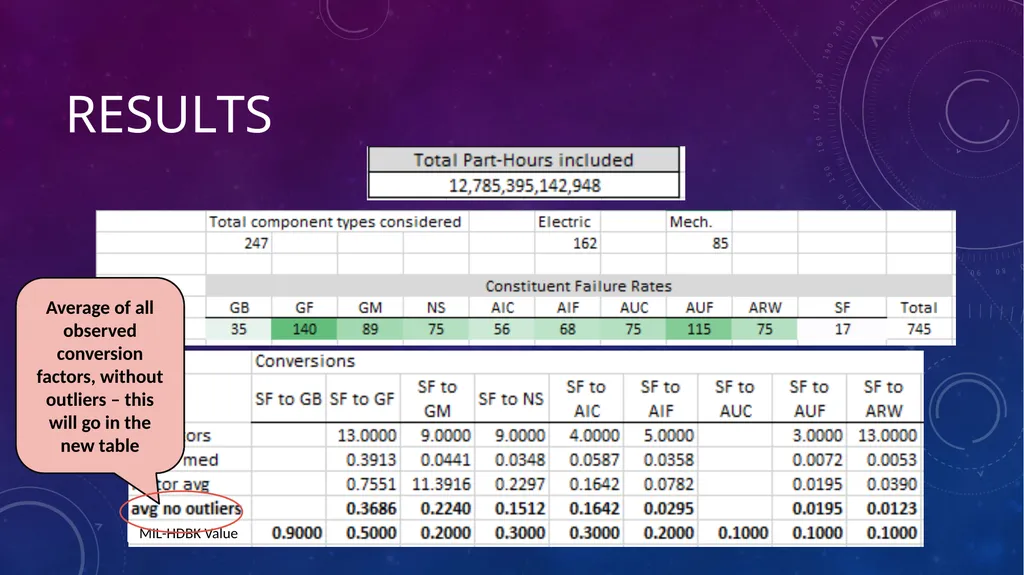This screenshot has width=1024, height=575.
Task: Select the SF cell value 17
Action: click(x=842, y=329)
